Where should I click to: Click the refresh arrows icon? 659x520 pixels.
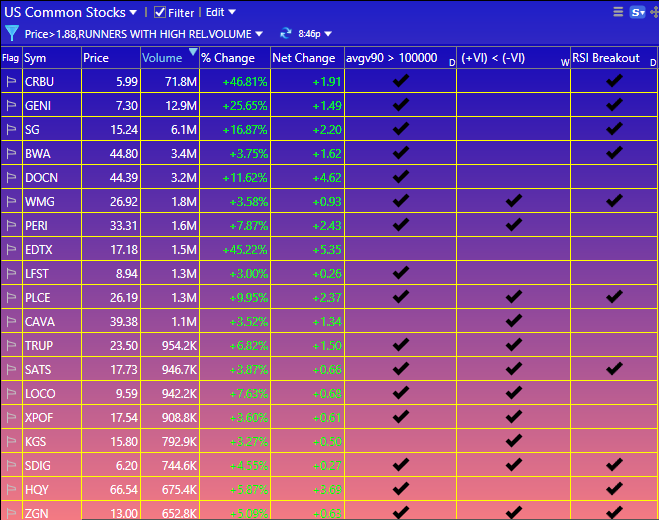coord(286,33)
